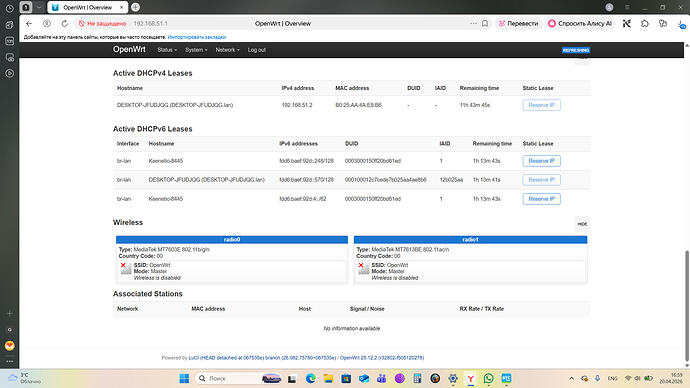Open the browser profile avatar

point(609,7)
